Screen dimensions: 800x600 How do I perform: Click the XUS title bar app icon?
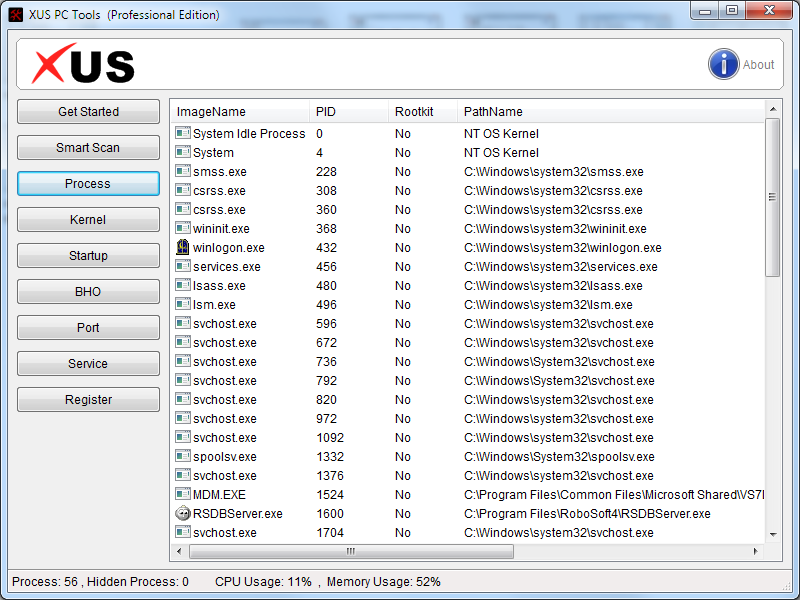coord(16,15)
